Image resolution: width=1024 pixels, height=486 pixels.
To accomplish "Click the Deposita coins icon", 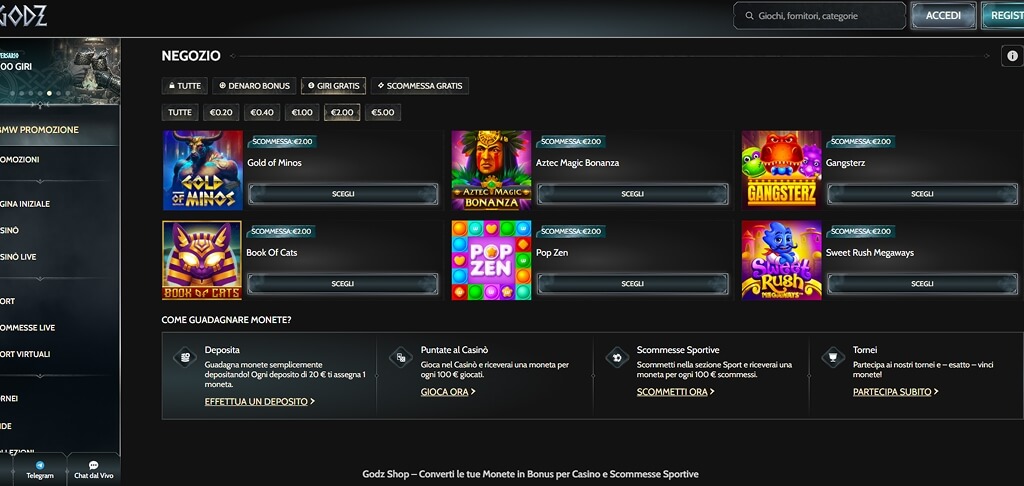I will coord(185,357).
